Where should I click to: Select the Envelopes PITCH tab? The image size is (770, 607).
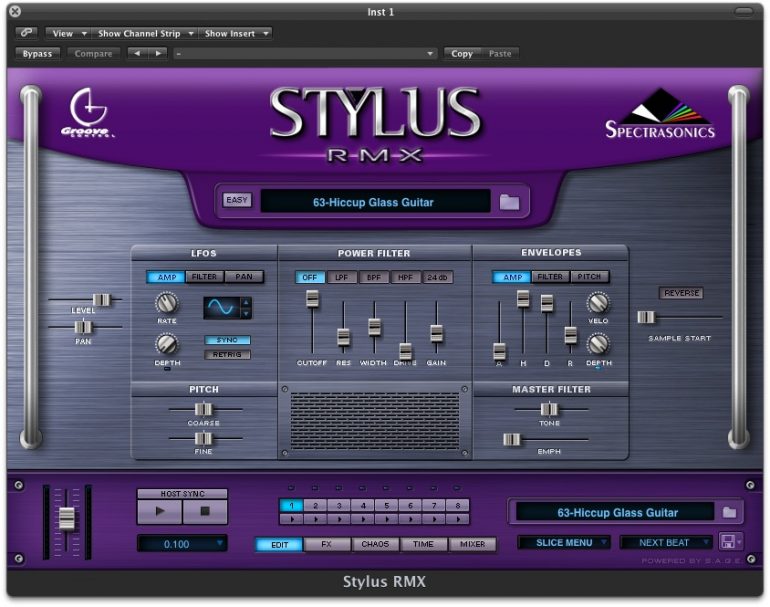click(x=589, y=277)
